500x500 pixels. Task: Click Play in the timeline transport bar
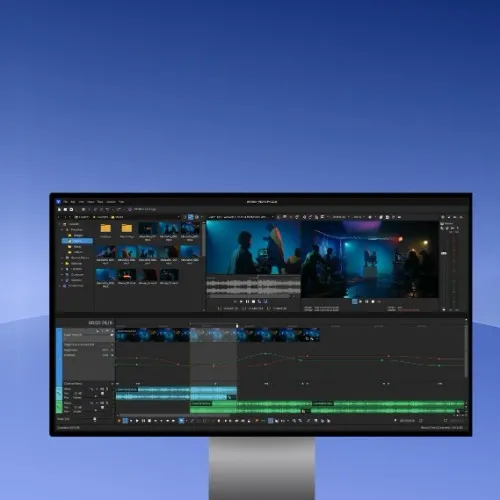coord(137,421)
